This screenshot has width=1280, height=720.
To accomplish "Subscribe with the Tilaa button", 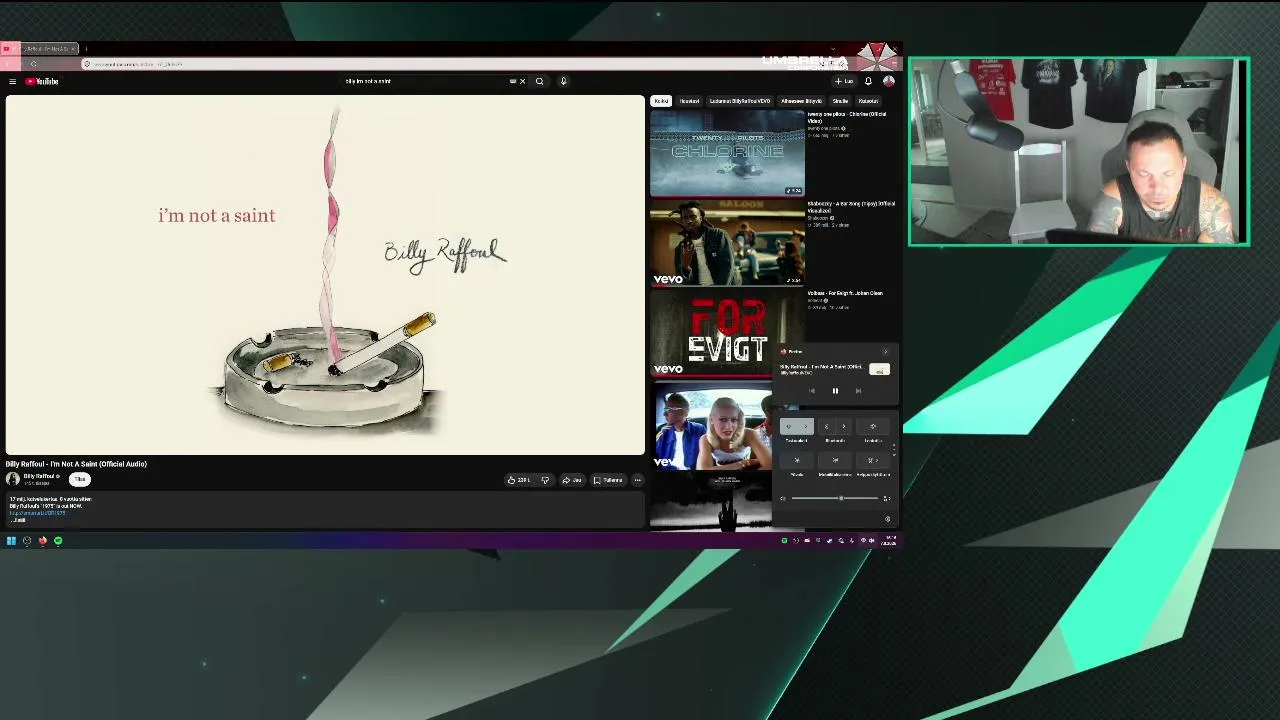I will (80, 479).
